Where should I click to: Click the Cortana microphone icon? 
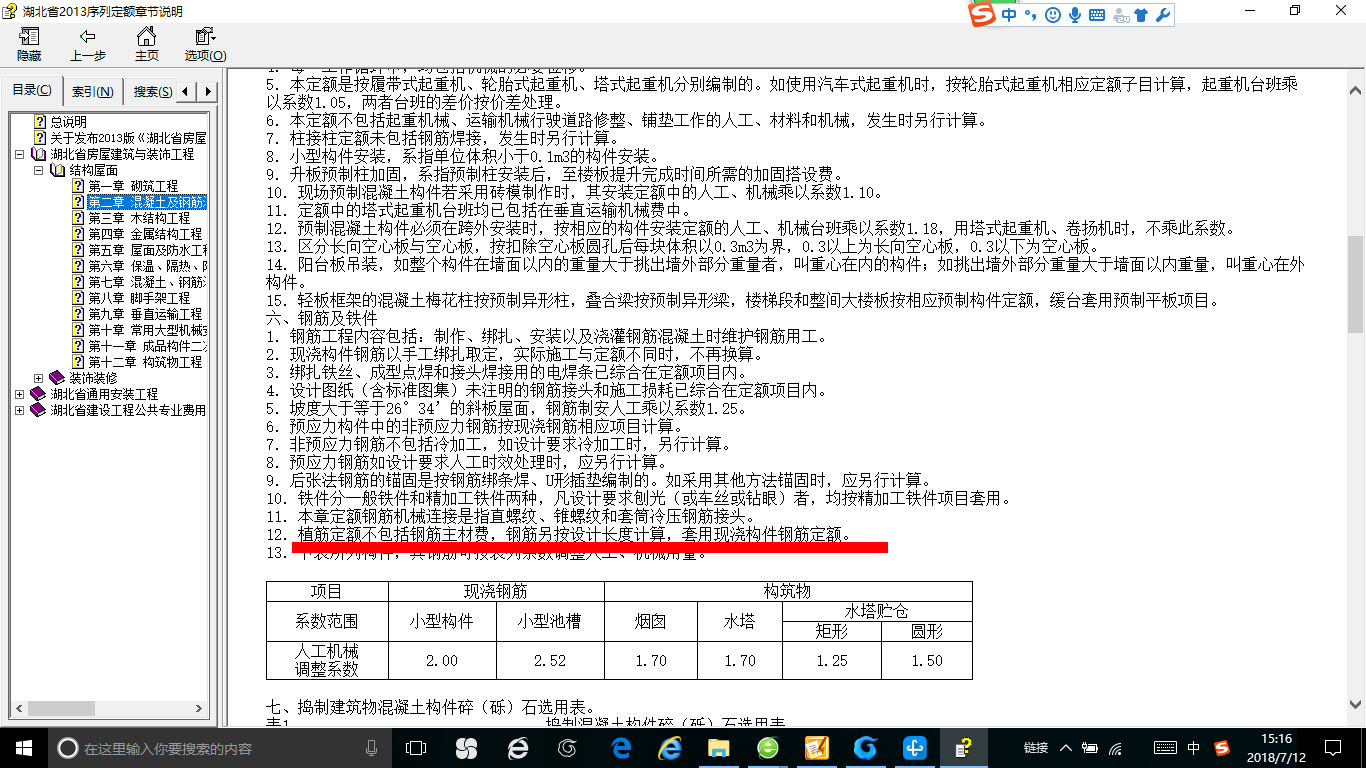[x=372, y=748]
